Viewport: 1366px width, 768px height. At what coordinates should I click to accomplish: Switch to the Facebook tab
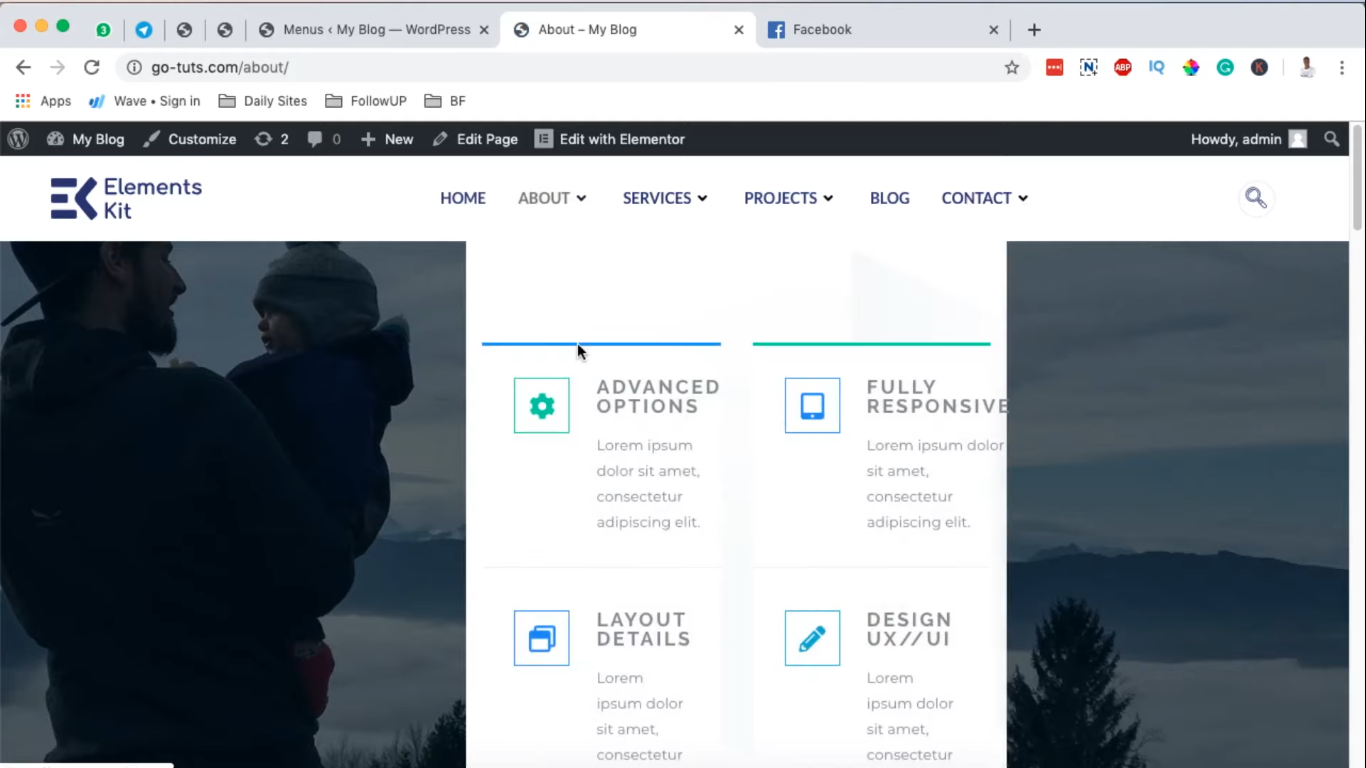882,29
